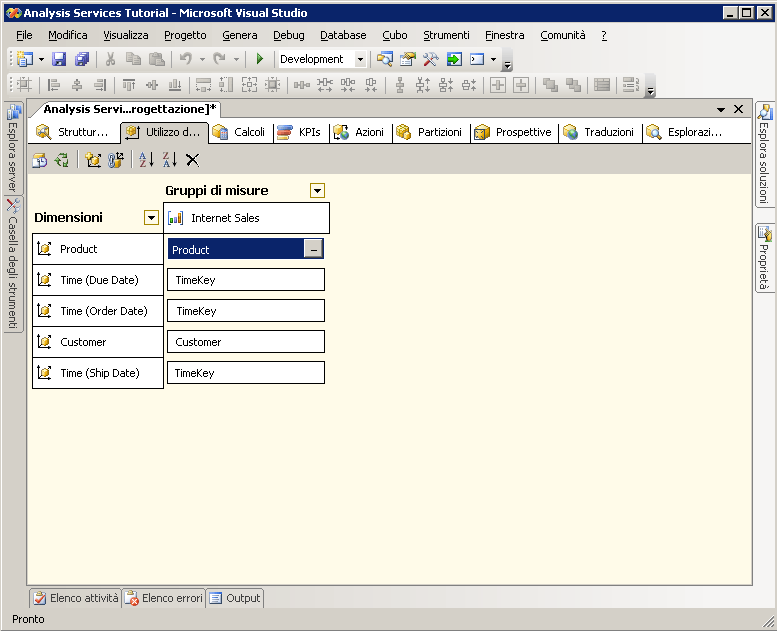Close the Analysis Services designer document
This screenshot has height=631, width=777.
click(x=738, y=109)
